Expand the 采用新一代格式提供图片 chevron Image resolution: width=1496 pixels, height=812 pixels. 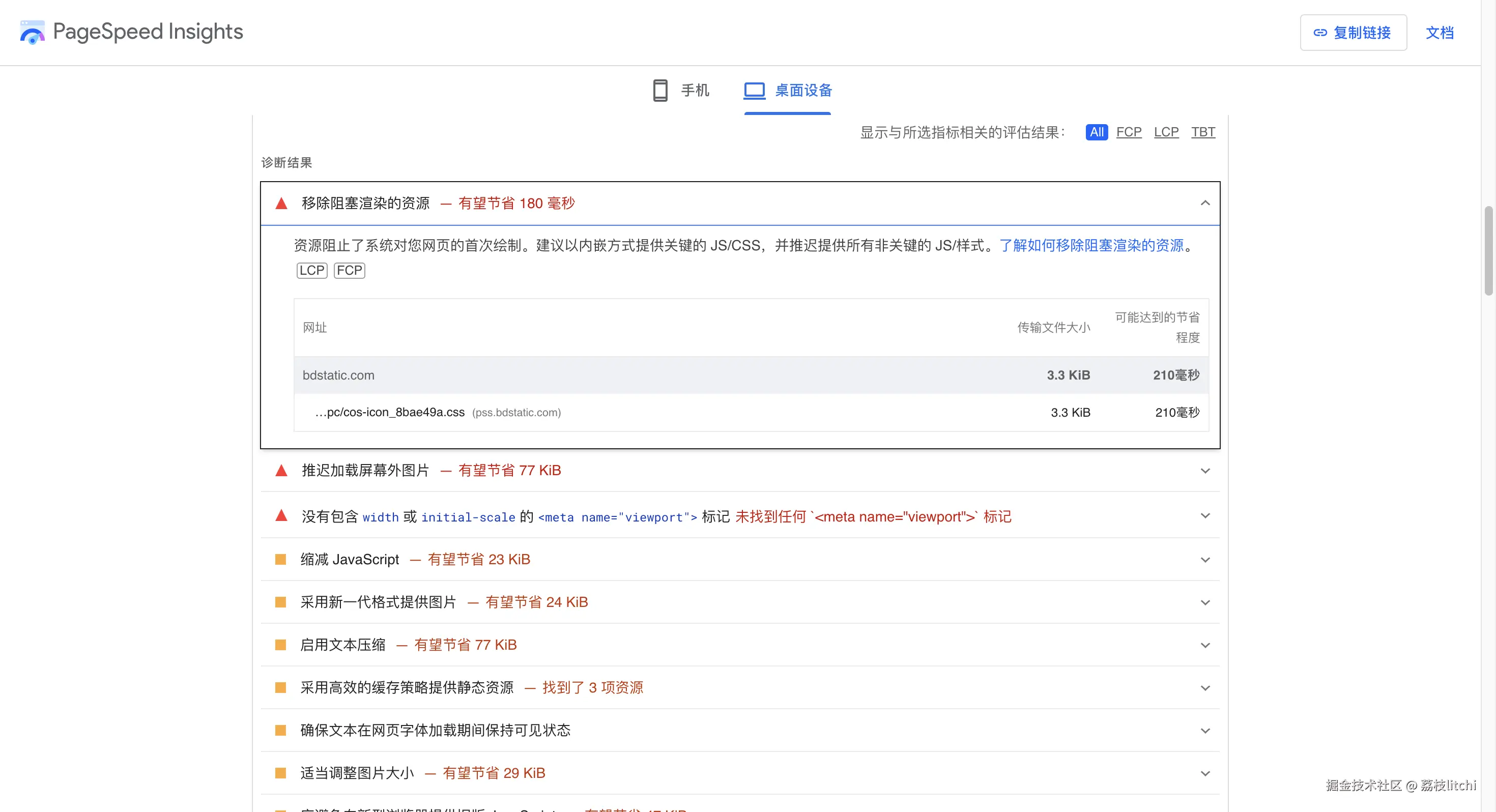tap(1205, 603)
